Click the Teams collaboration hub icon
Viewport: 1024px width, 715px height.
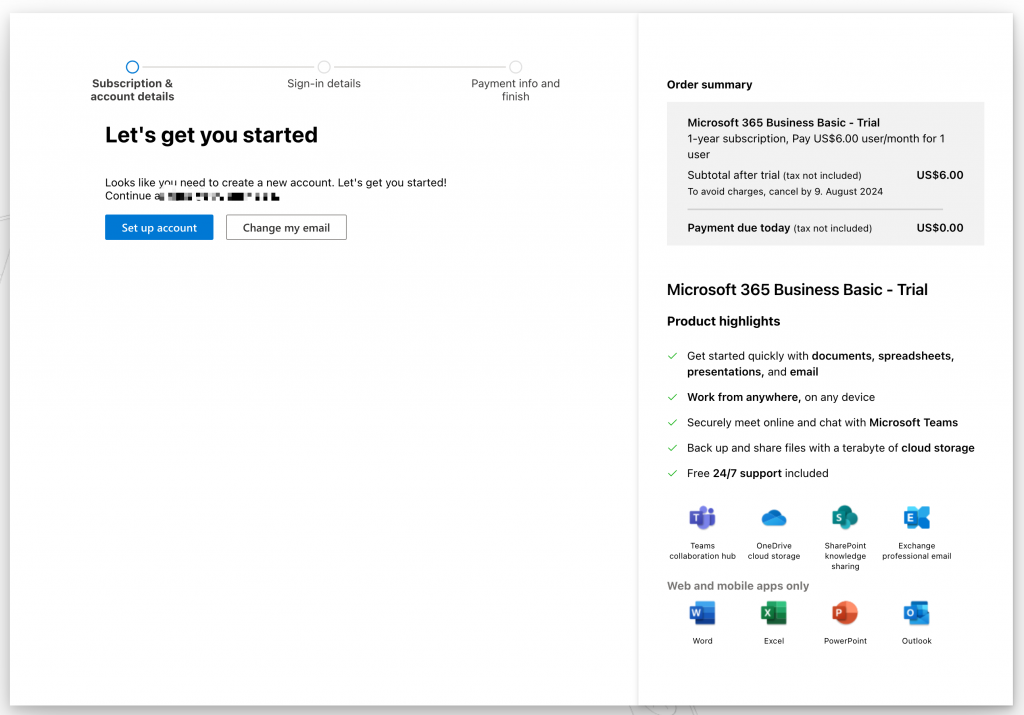pyautogui.click(x=702, y=518)
